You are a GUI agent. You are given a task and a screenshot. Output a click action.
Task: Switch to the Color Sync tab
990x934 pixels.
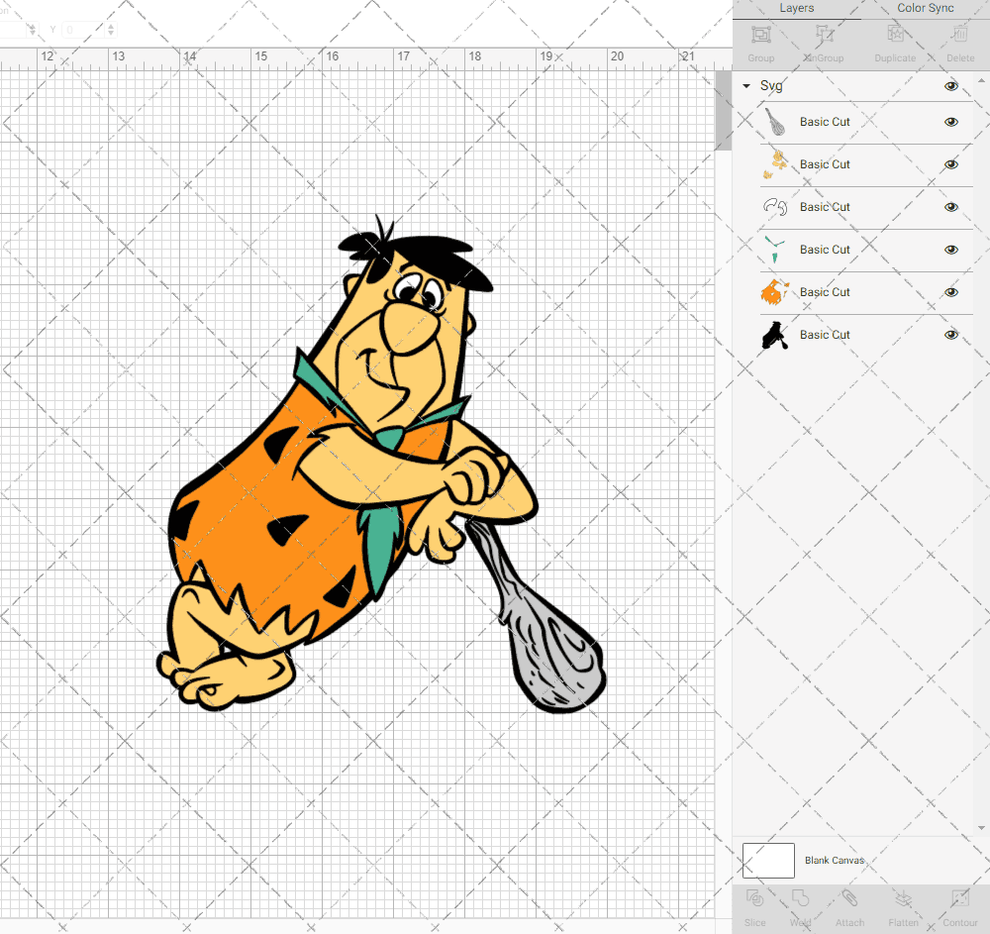point(924,8)
